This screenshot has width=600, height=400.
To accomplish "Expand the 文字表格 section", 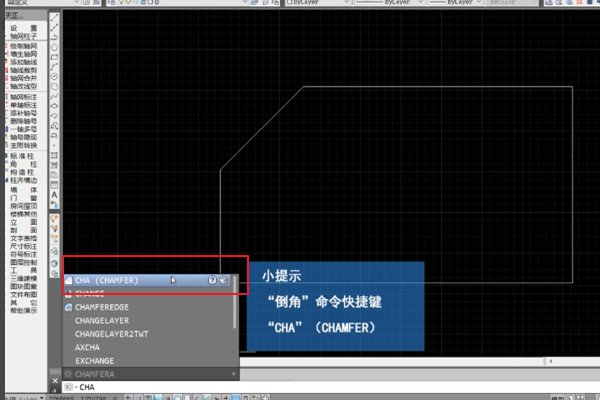I will click(24, 238).
